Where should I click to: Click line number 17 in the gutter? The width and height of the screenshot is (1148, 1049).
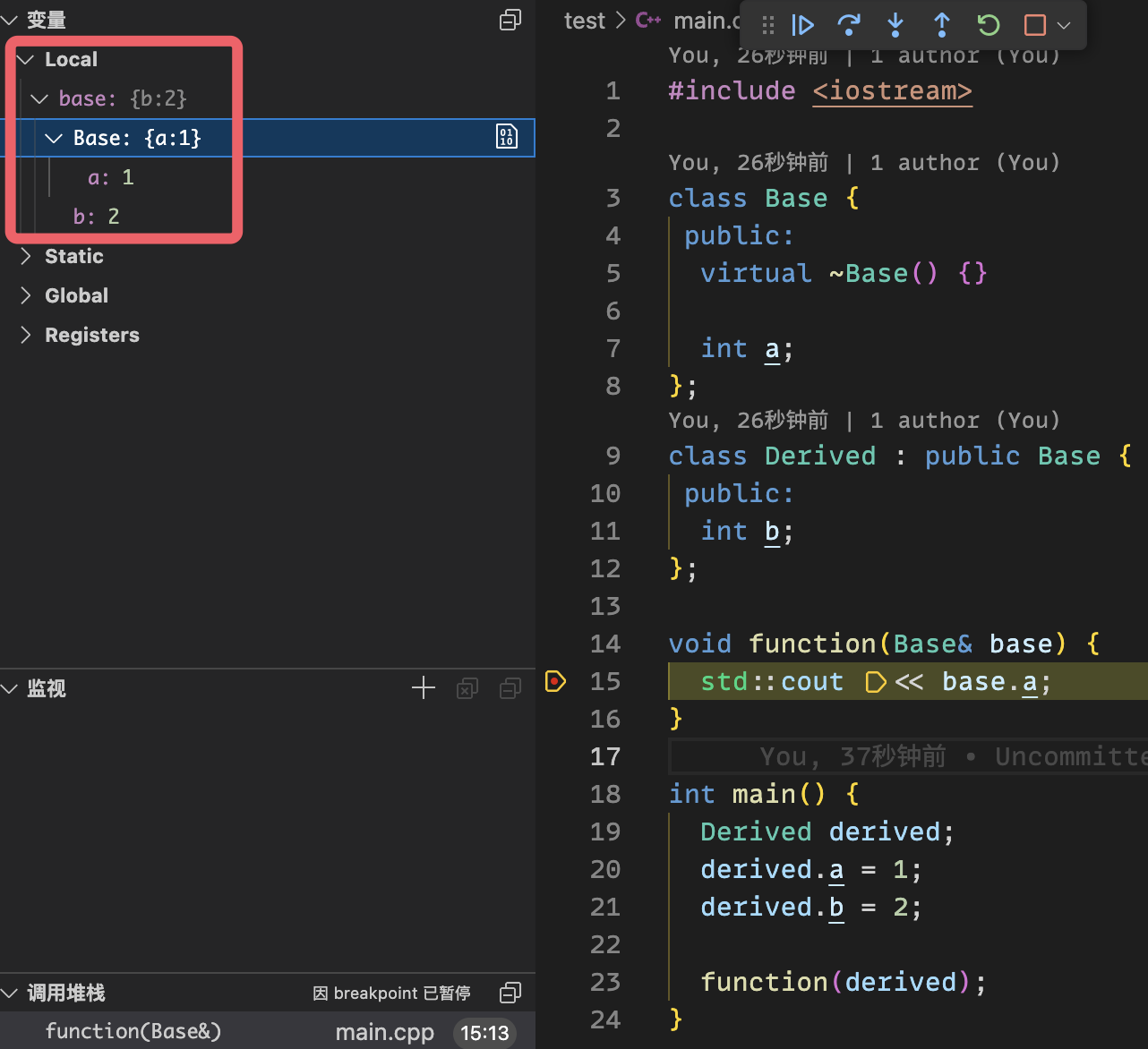(605, 757)
